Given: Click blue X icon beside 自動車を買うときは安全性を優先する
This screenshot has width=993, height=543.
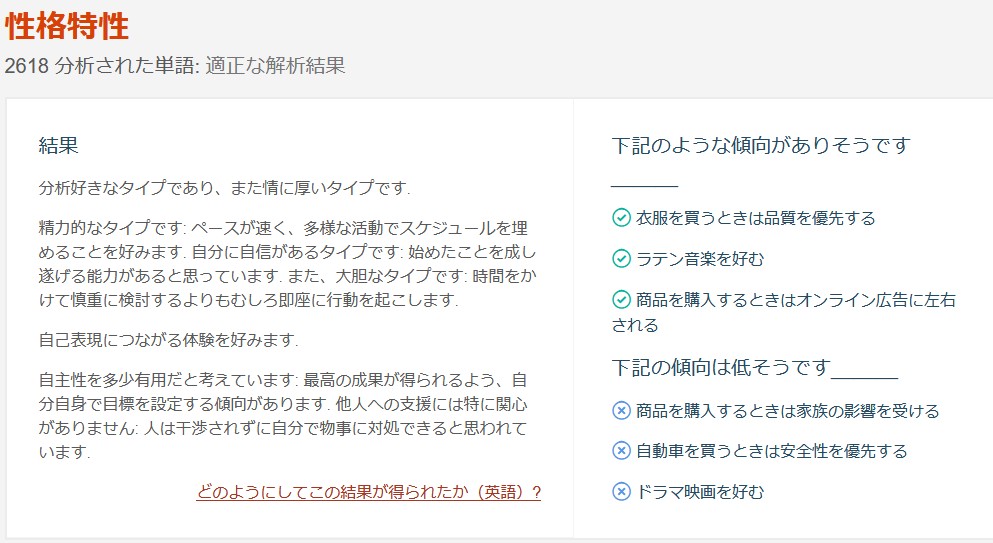Looking at the screenshot, I should click(x=621, y=450).
